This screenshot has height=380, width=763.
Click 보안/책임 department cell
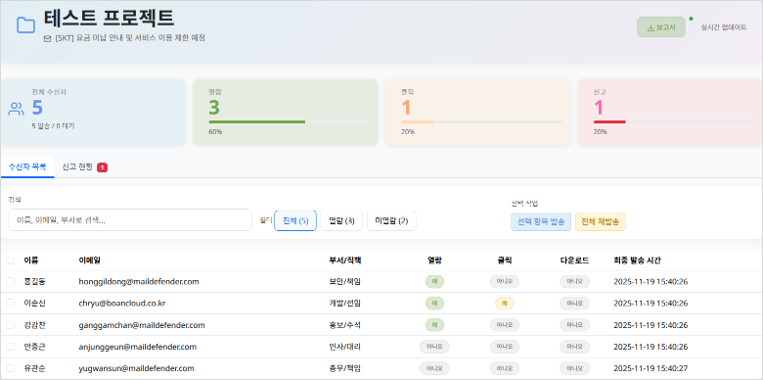pos(345,282)
